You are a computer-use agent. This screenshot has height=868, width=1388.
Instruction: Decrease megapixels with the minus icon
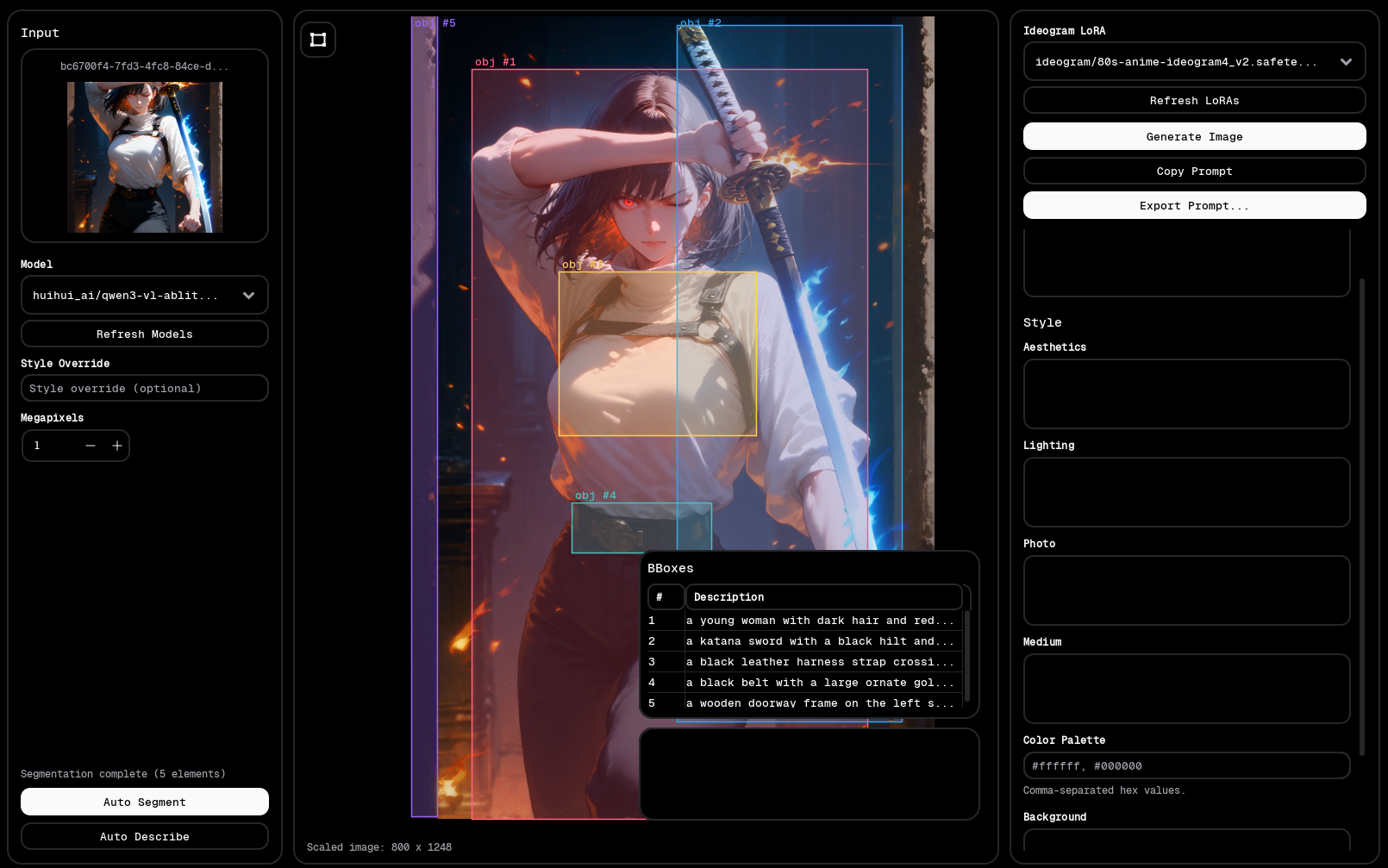point(91,446)
